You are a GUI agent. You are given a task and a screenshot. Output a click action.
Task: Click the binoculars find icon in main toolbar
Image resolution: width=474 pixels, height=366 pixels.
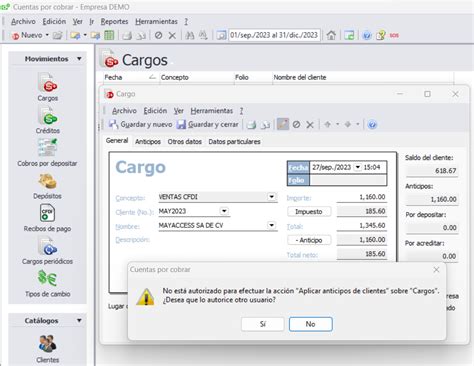(190, 35)
